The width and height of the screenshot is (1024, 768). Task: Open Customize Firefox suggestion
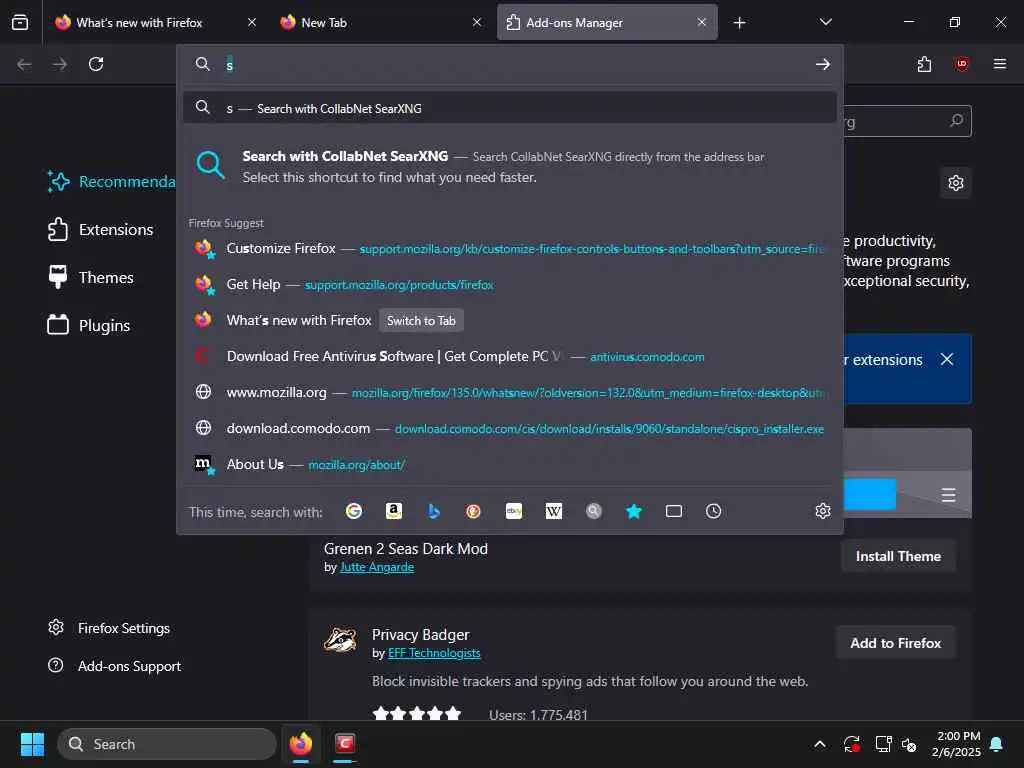tap(510, 249)
